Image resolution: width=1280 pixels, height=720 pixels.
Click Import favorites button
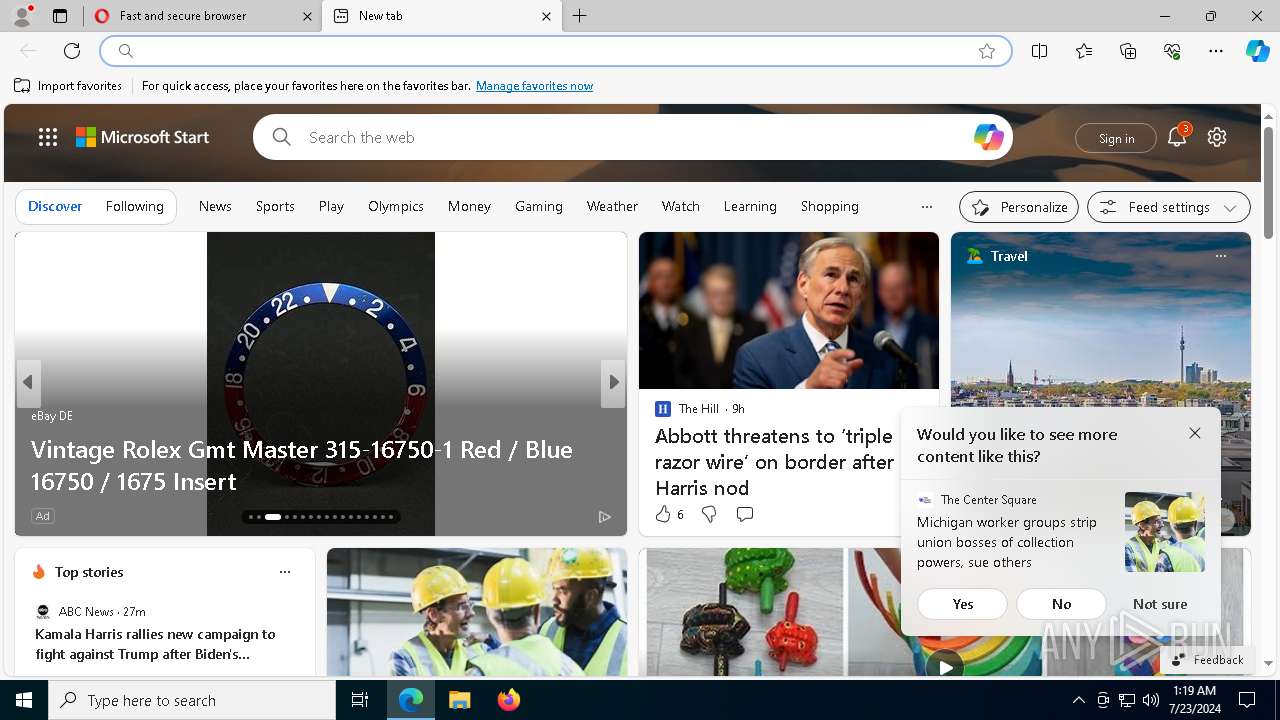[x=68, y=86]
